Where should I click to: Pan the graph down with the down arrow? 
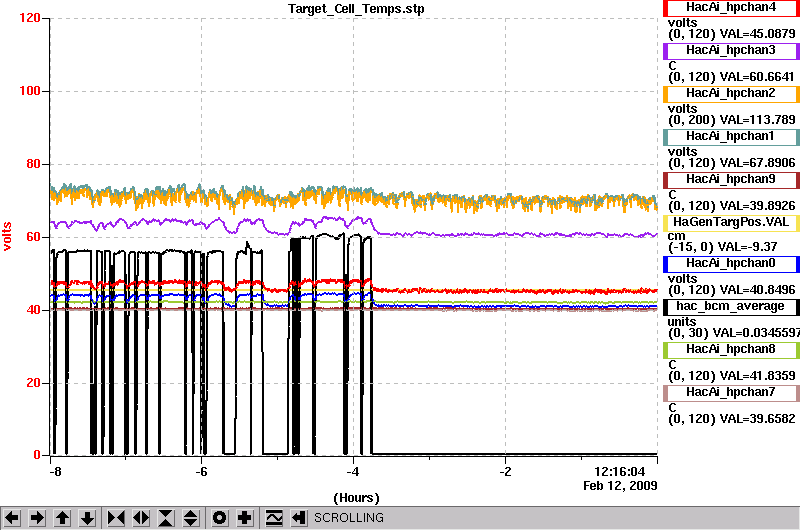[x=88, y=518]
